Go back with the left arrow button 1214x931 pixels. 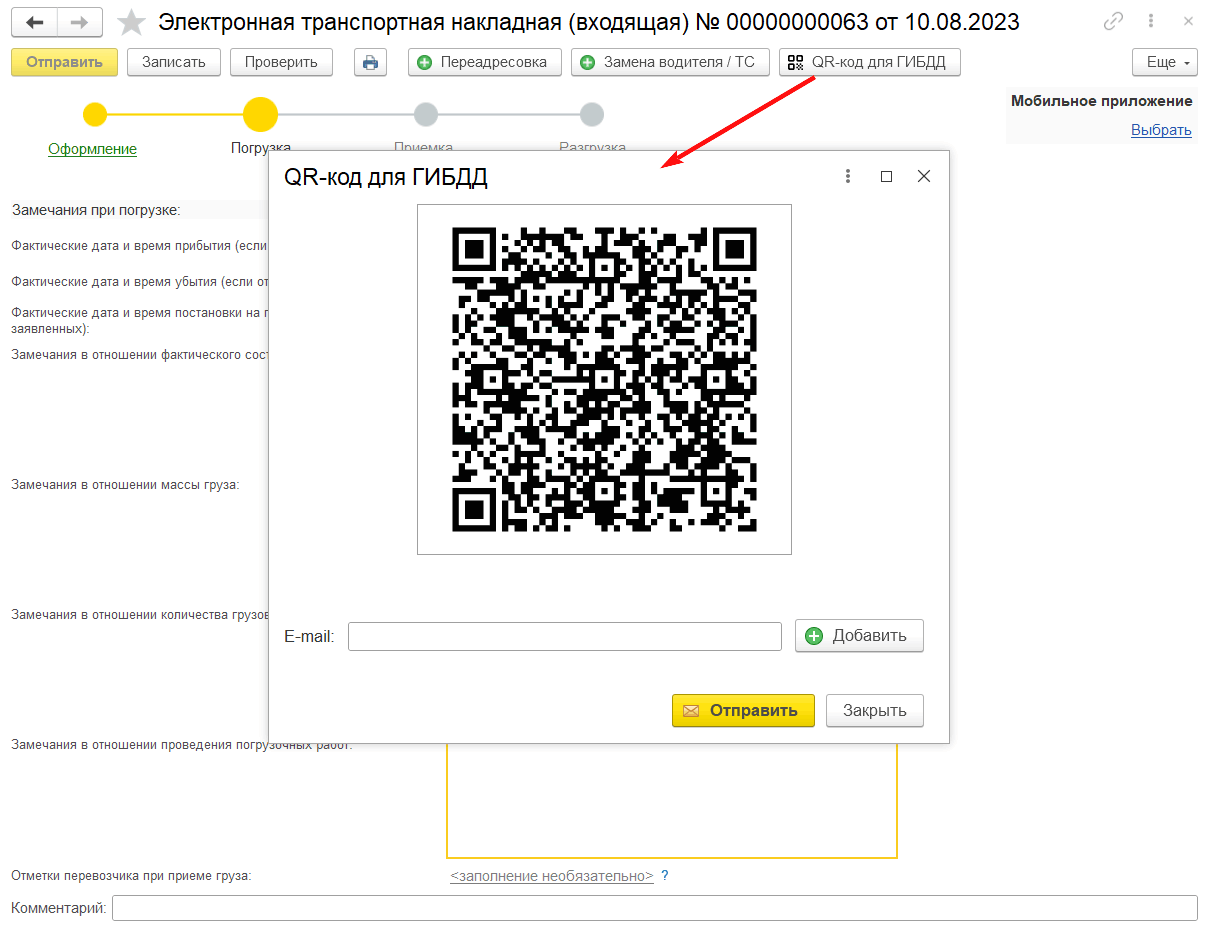[x=35, y=22]
